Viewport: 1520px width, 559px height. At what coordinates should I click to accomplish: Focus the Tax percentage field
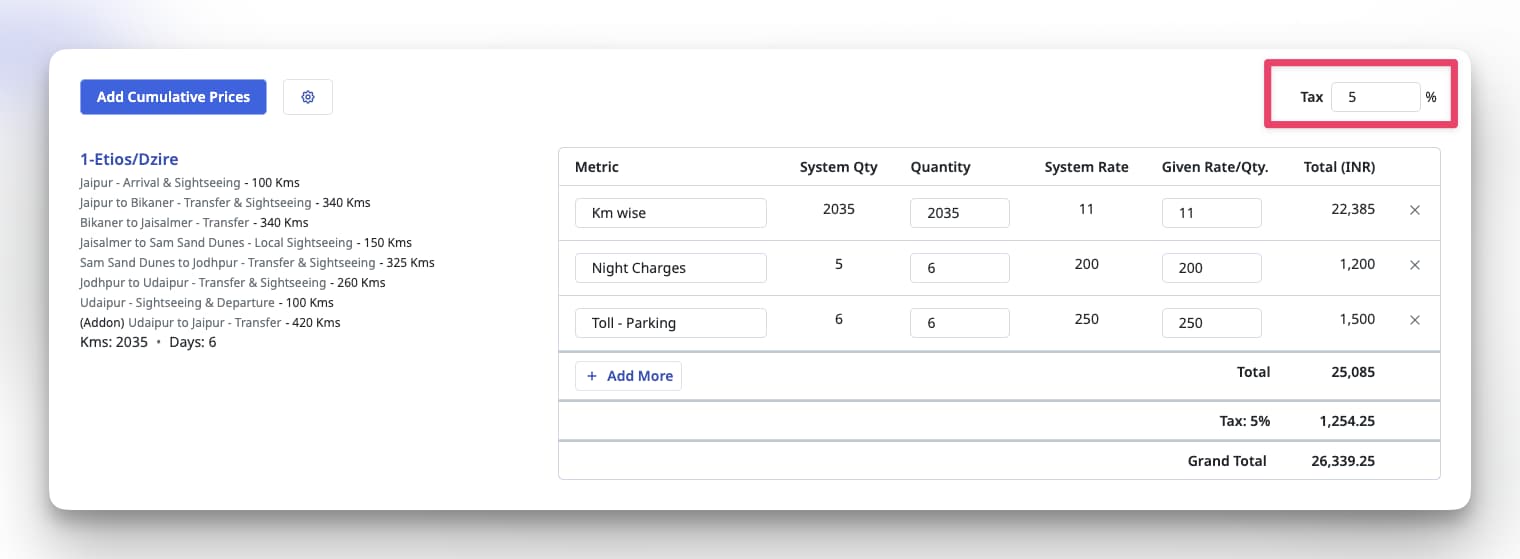coord(1375,97)
